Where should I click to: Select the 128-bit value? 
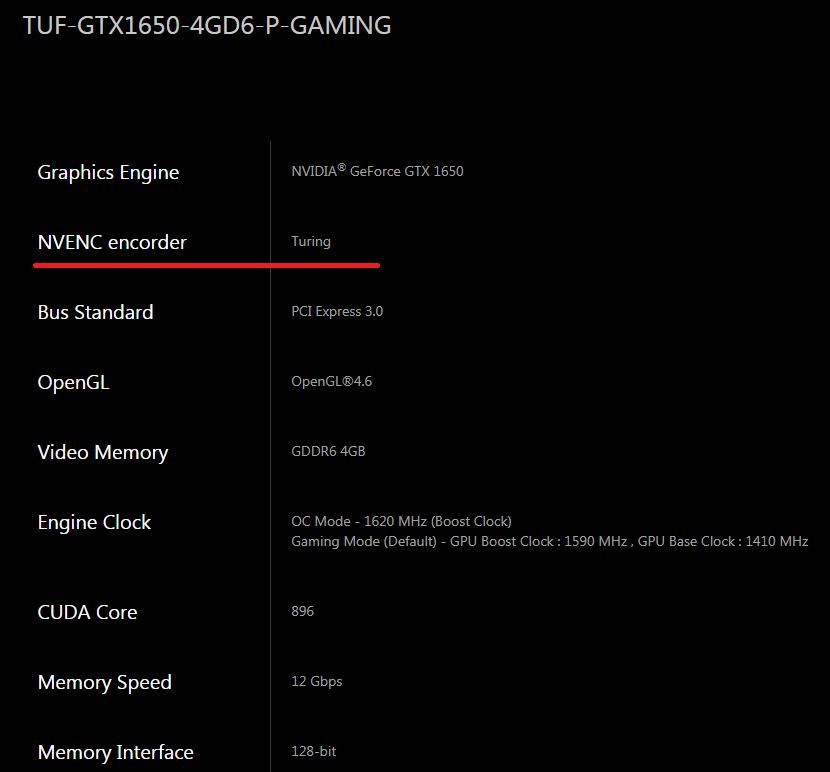coord(313,751)
